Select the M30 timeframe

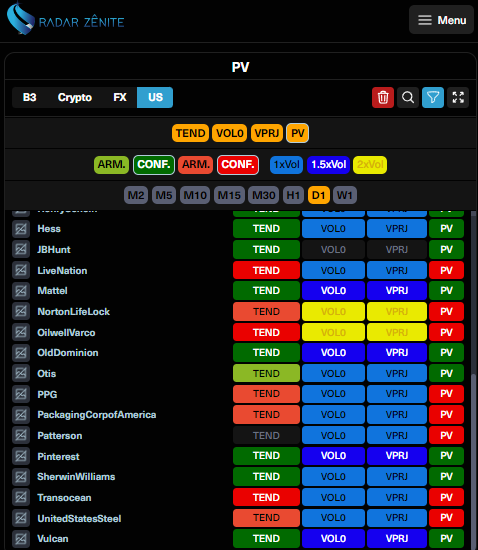pyautogui.click(x=264, y=195)
